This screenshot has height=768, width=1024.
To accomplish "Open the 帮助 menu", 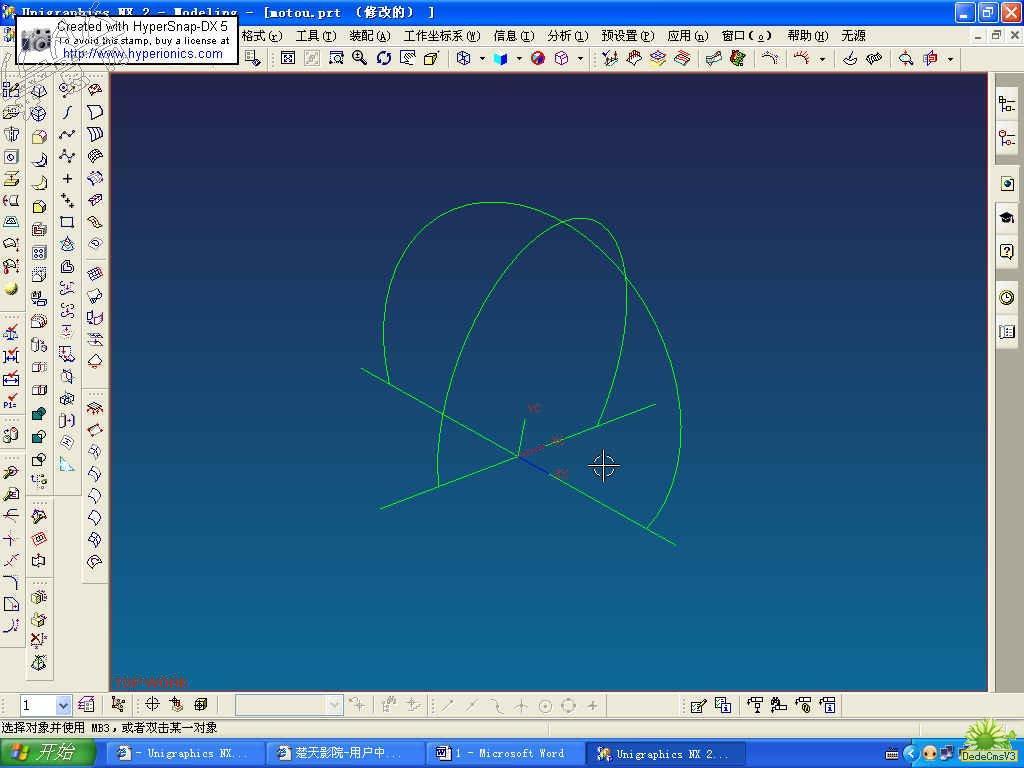I will point(807,36).
